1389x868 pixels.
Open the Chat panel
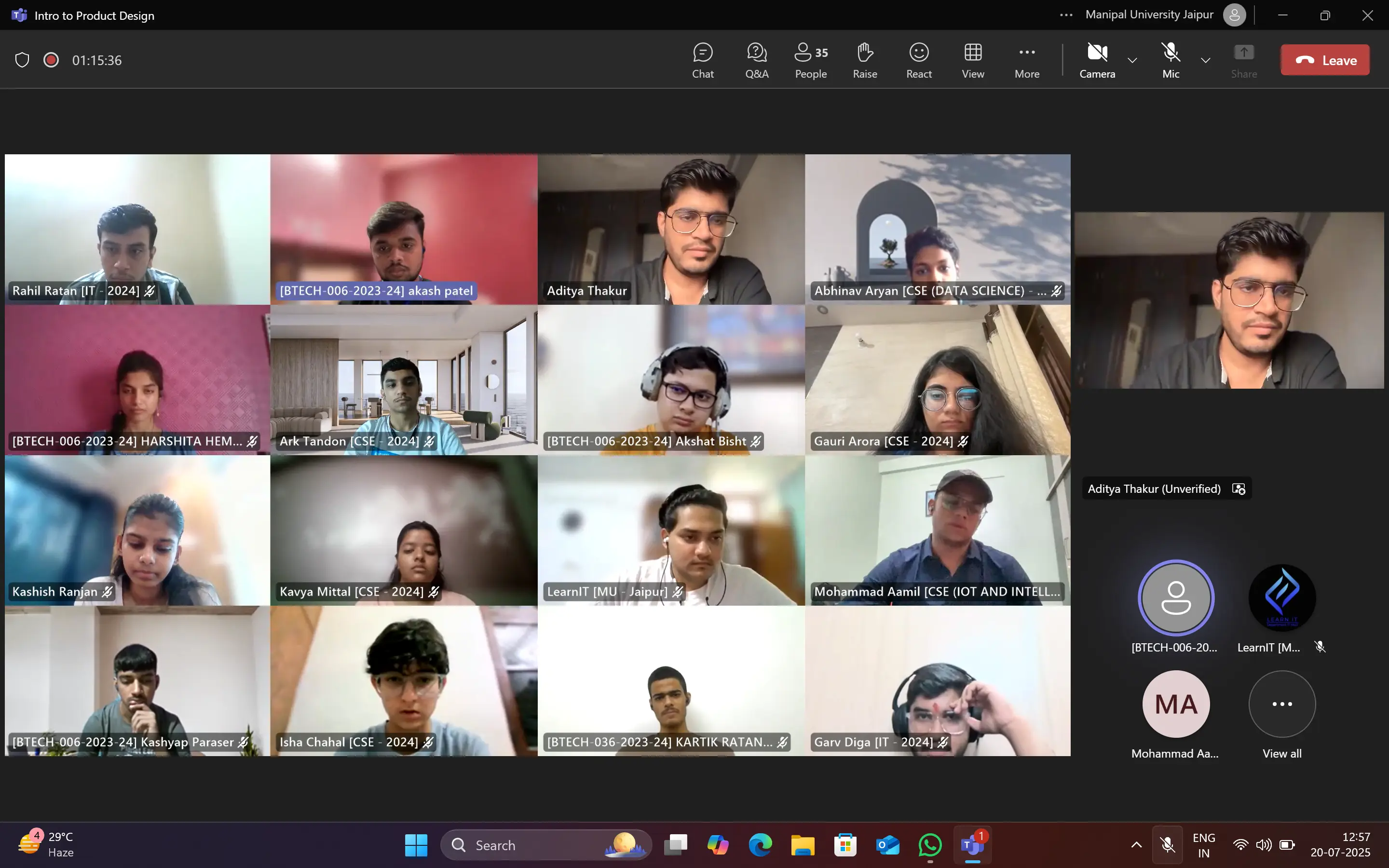coord(703,59)
